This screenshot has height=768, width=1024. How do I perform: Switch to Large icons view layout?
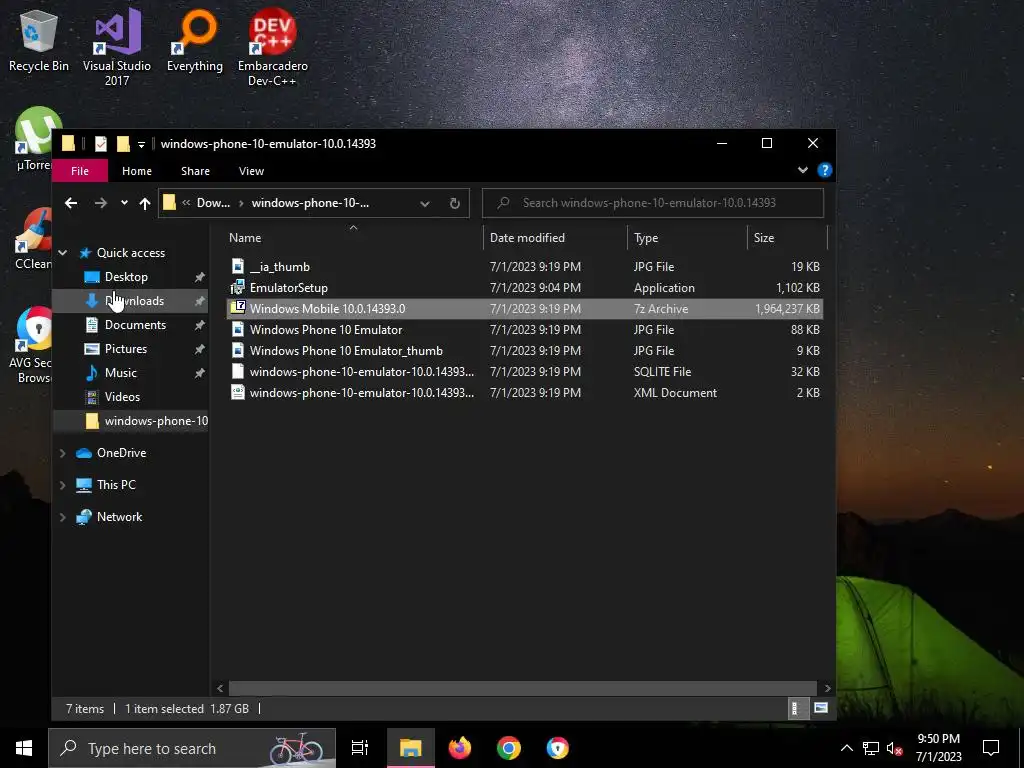821,709
